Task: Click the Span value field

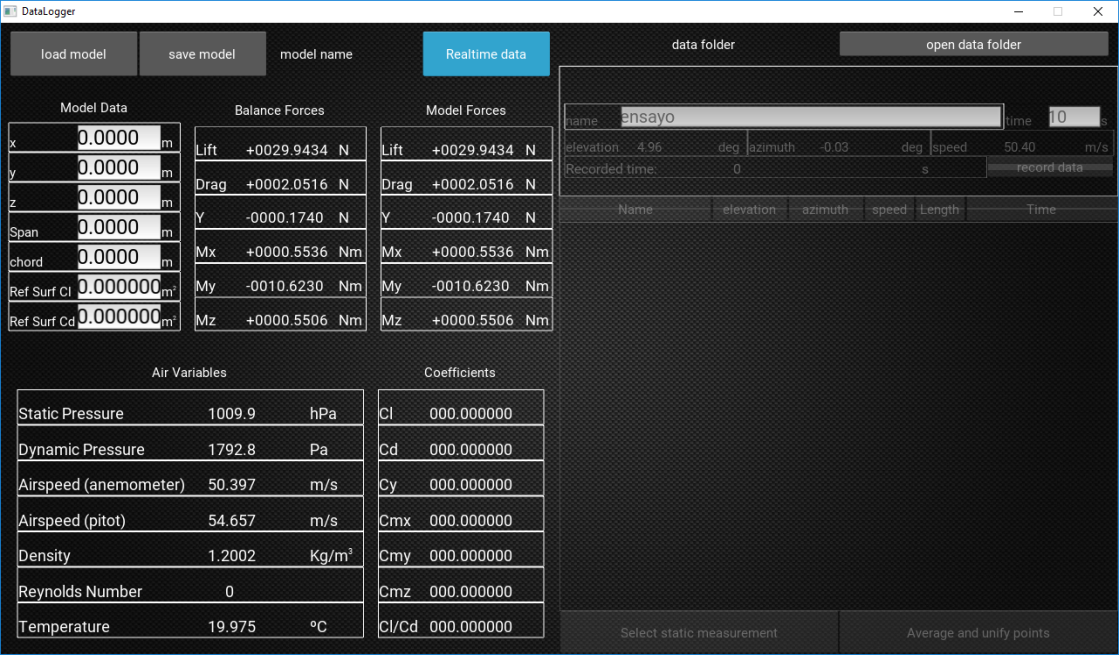Action: pos(119,228)
